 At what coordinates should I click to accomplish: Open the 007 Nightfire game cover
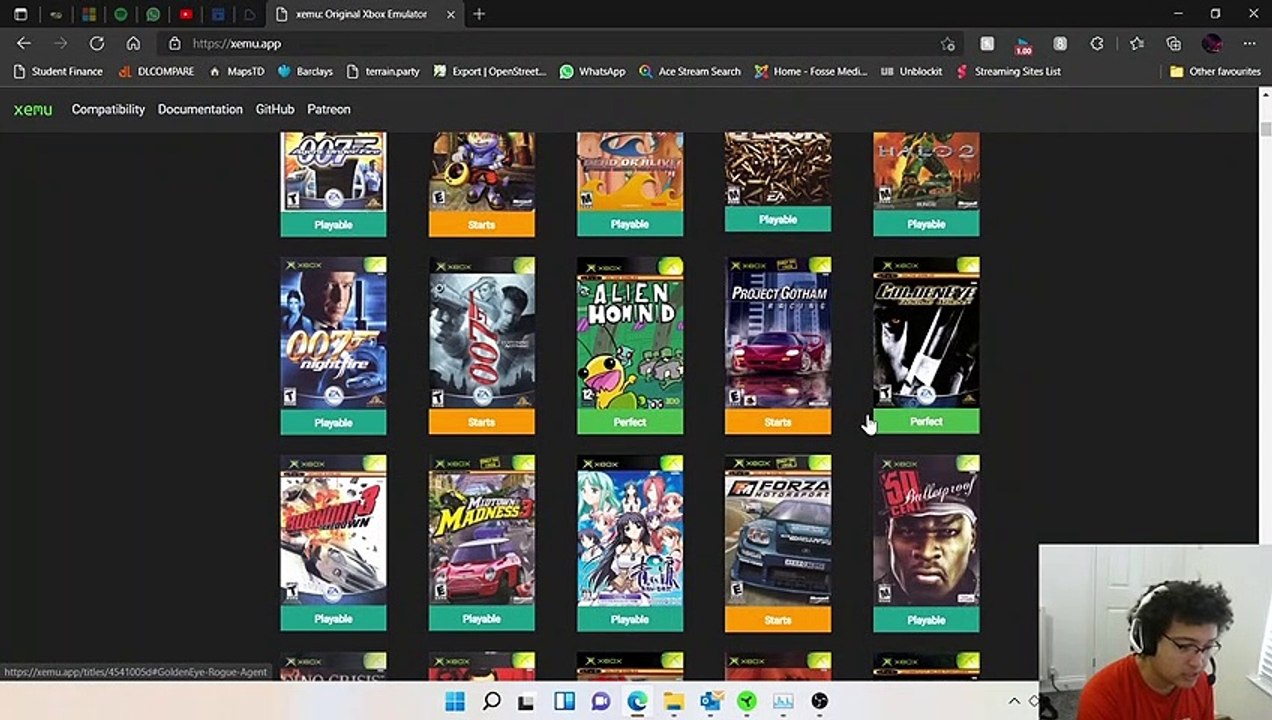click(333, 333)
